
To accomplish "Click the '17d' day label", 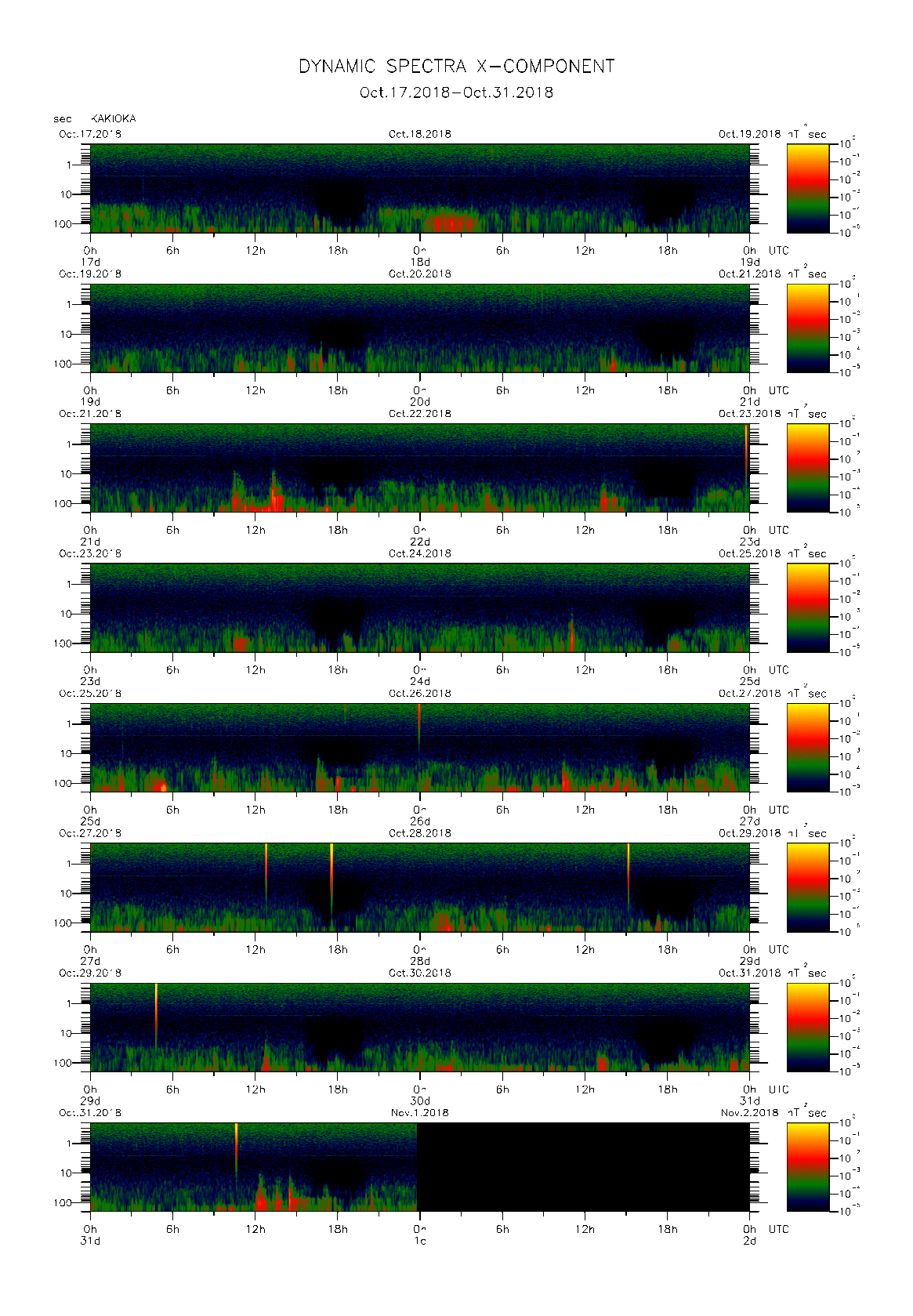I will click(90, 262).
